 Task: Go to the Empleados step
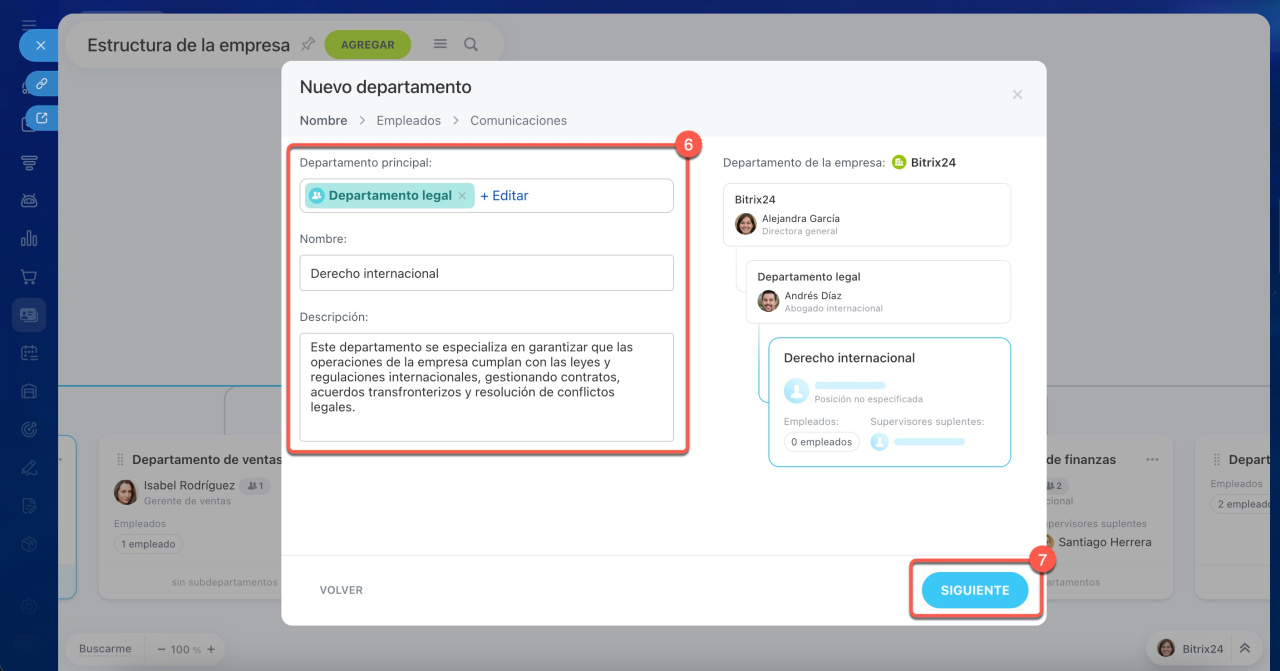click(x=408, y=120)
